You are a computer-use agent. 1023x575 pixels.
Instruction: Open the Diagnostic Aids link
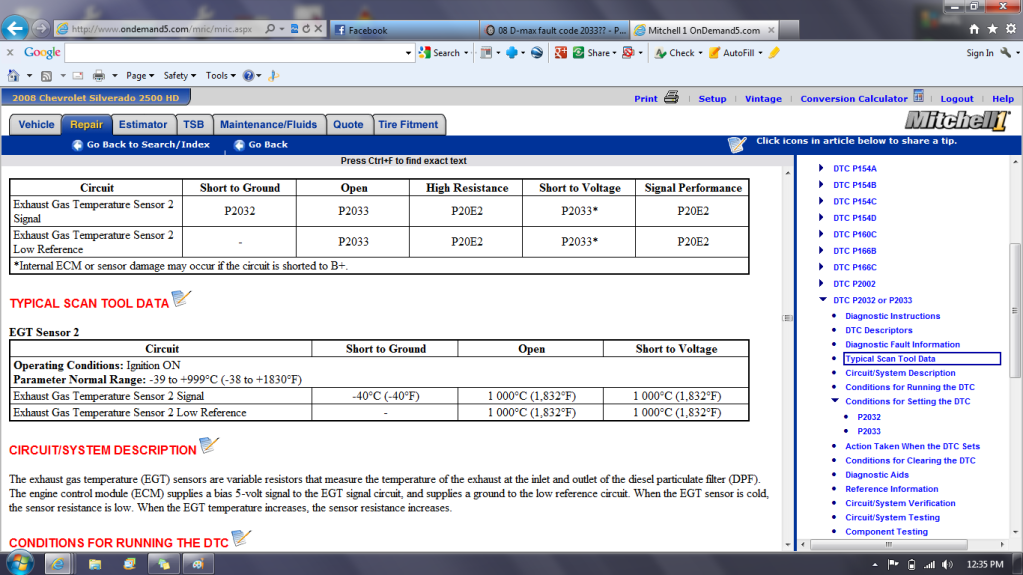[877, 475]
